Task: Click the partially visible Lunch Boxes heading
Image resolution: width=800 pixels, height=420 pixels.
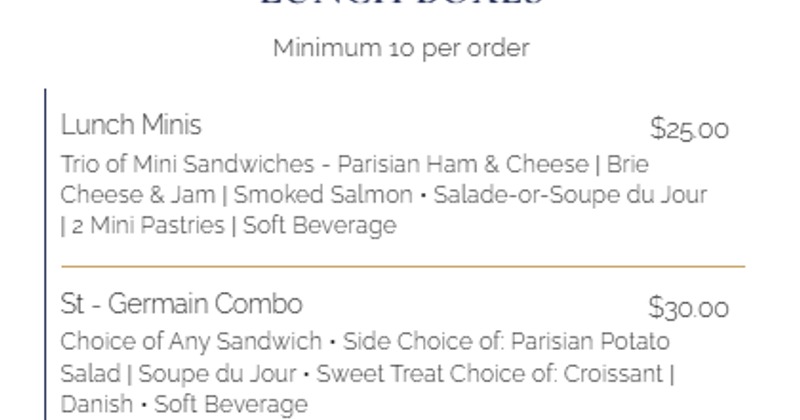Action: [401, 4]
